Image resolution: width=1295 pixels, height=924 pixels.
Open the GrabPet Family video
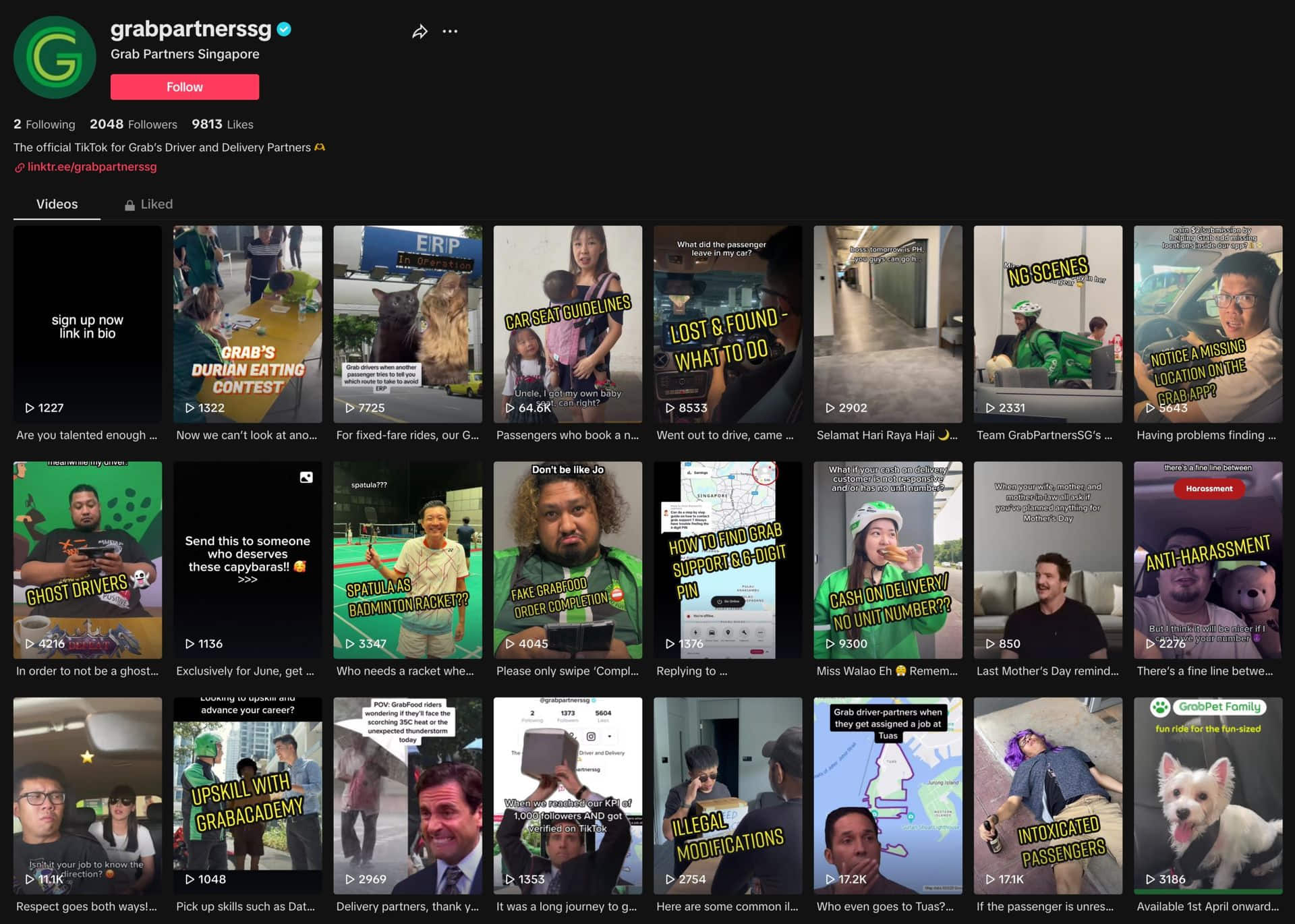(1208, 796)
